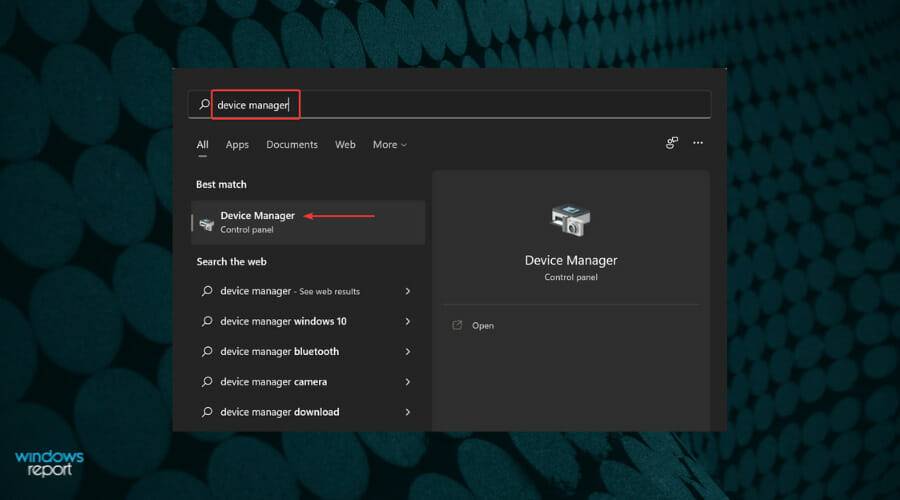The width and height of the screenshot is (900, 500).
Task: Click magnifier icon beside 'device manager windows 10'
Action: 207,321
